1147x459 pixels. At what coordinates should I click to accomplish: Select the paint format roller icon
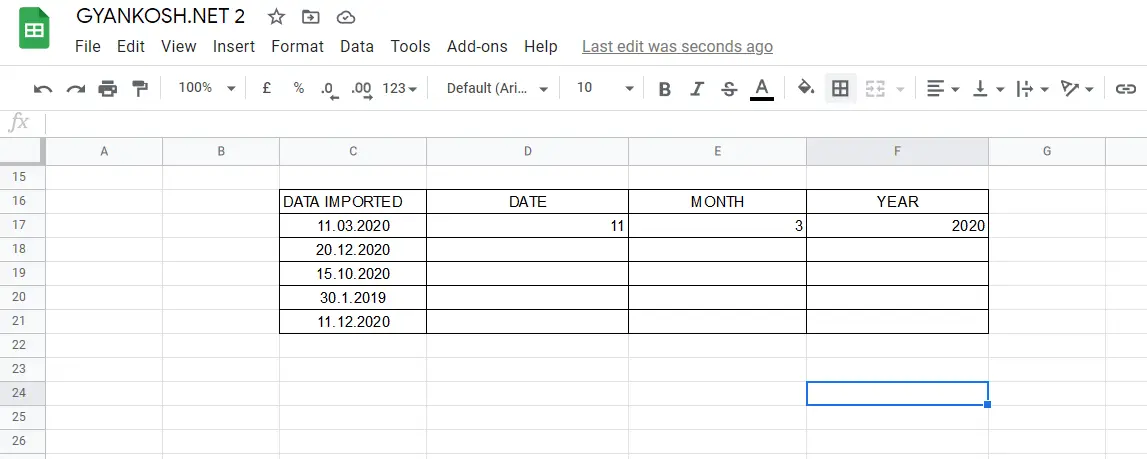(x=140, y=89)
